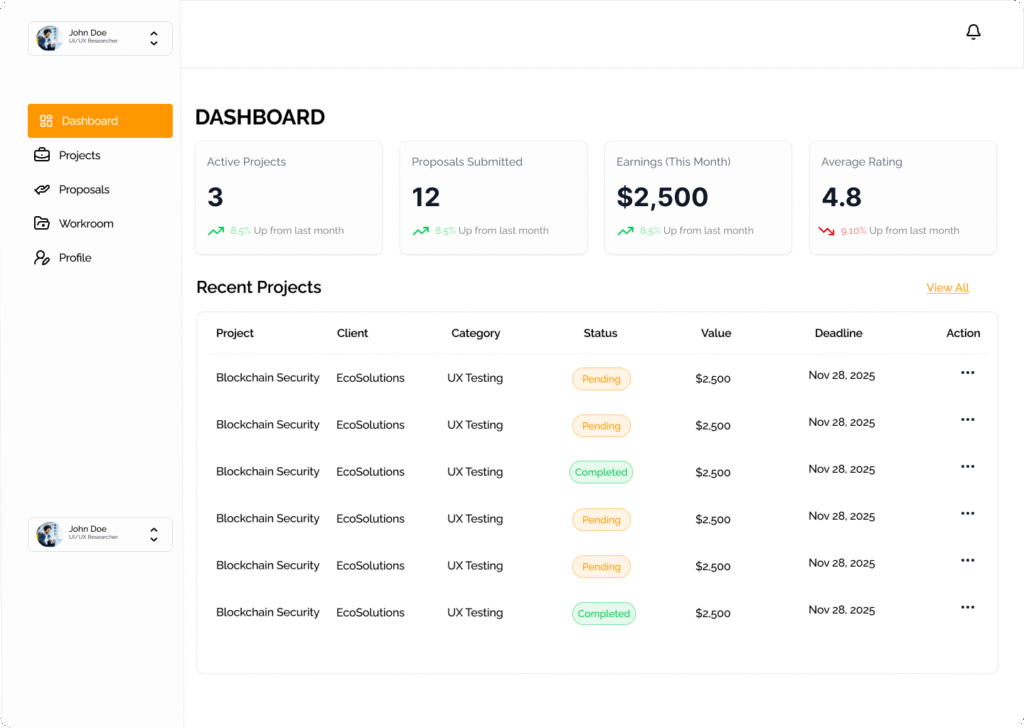
Task: Click the Workroom folder icon
Action: point(42,223)
